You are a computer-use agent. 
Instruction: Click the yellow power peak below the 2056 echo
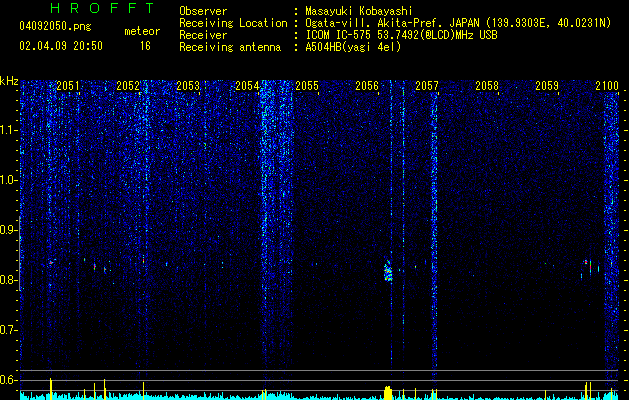[388, 393]
